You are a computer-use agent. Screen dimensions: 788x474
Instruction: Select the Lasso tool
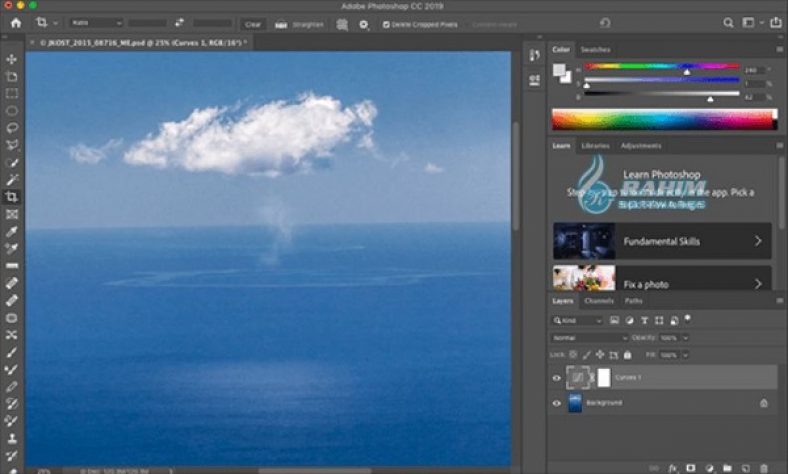pyautogui.click(x=12, y=128)
